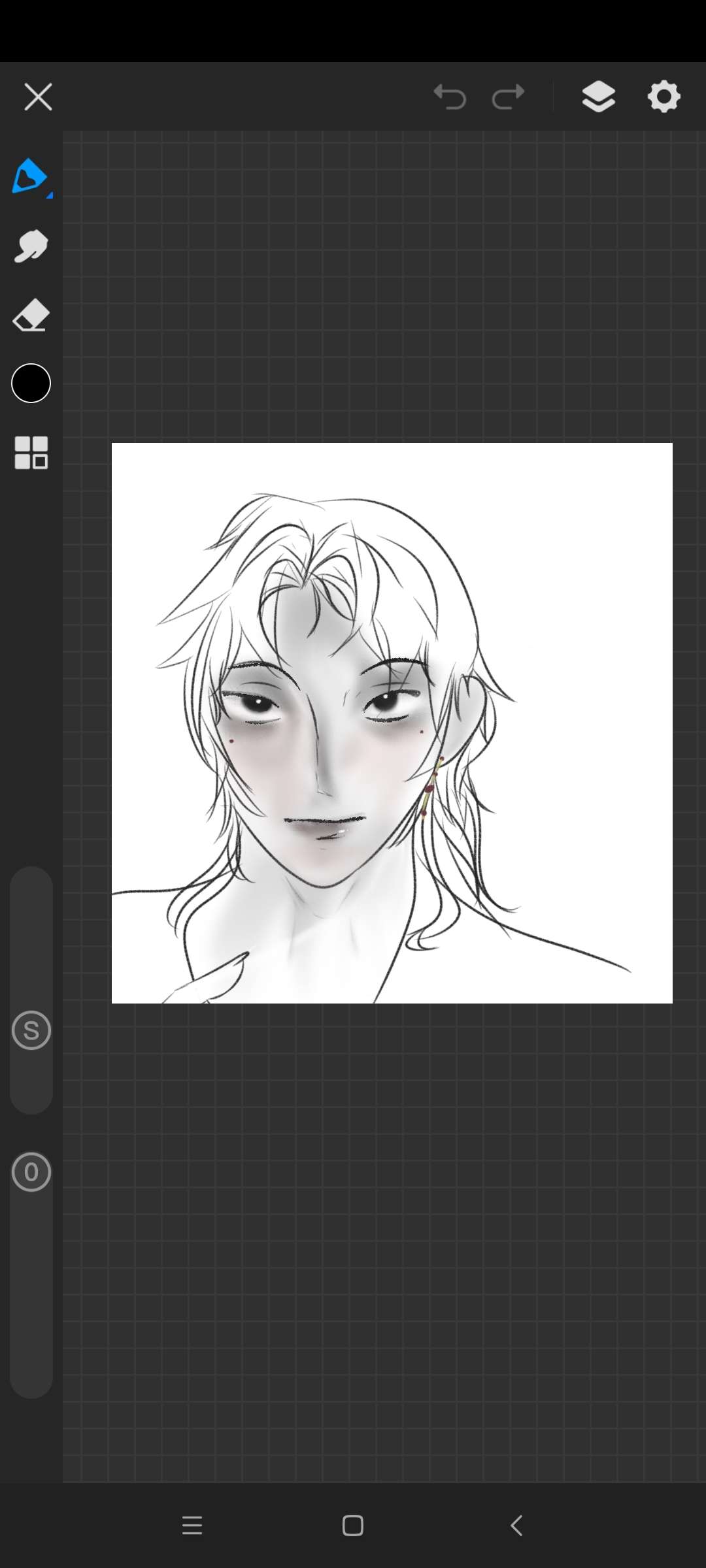The image size is (706, 1568).
Task: Expand brush options via small blue corner triangle
Action: tap(50, 195)
